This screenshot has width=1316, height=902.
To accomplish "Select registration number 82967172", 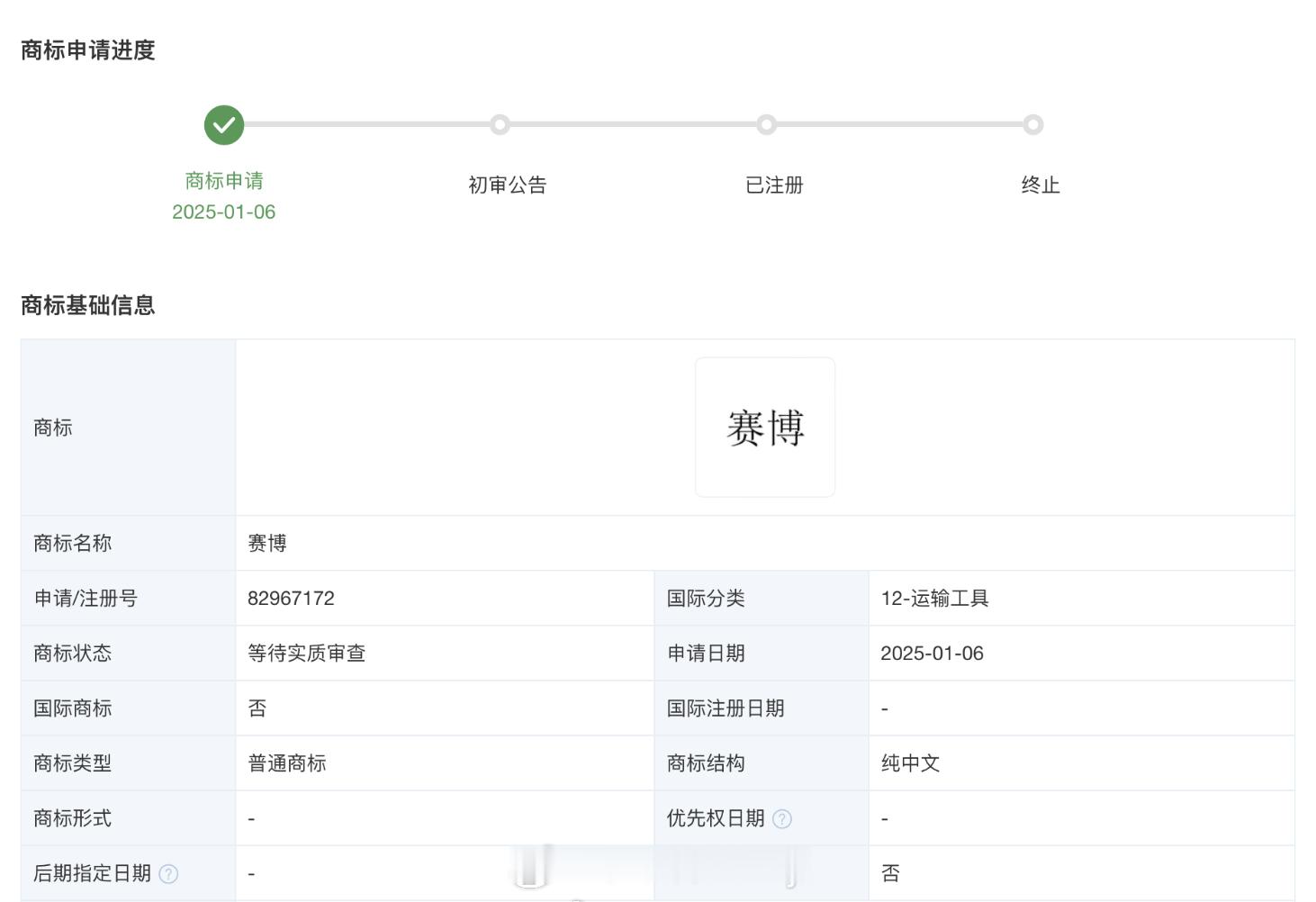I will (291, 599).
